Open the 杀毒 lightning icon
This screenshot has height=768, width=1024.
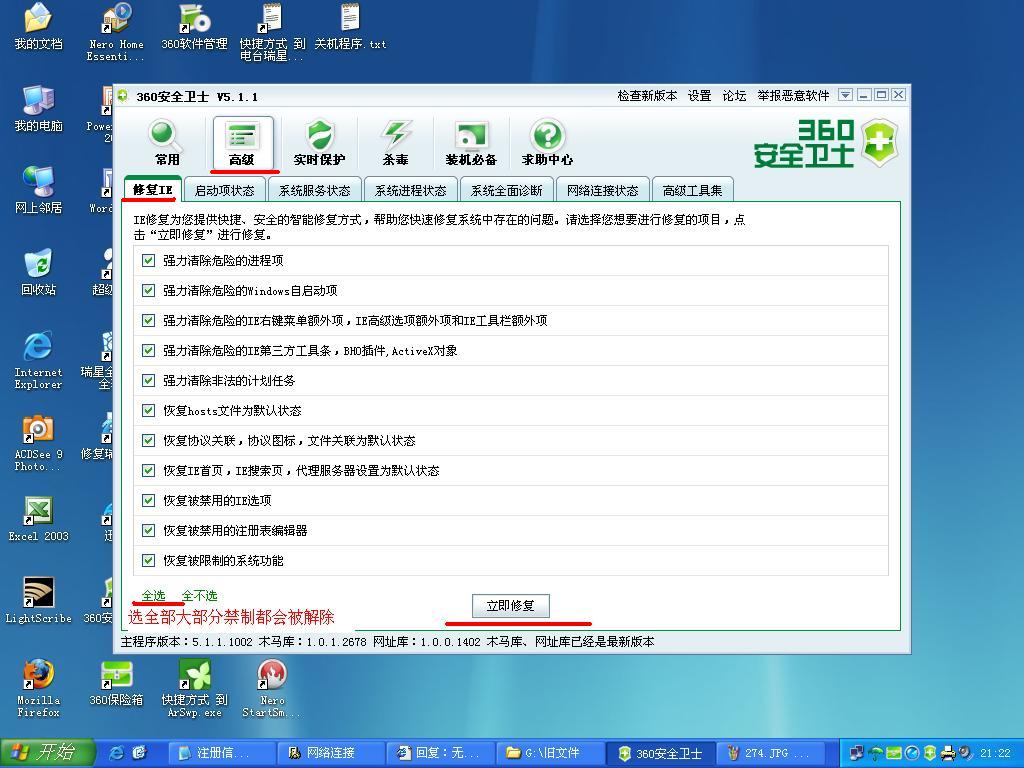[x=396, y=142]
